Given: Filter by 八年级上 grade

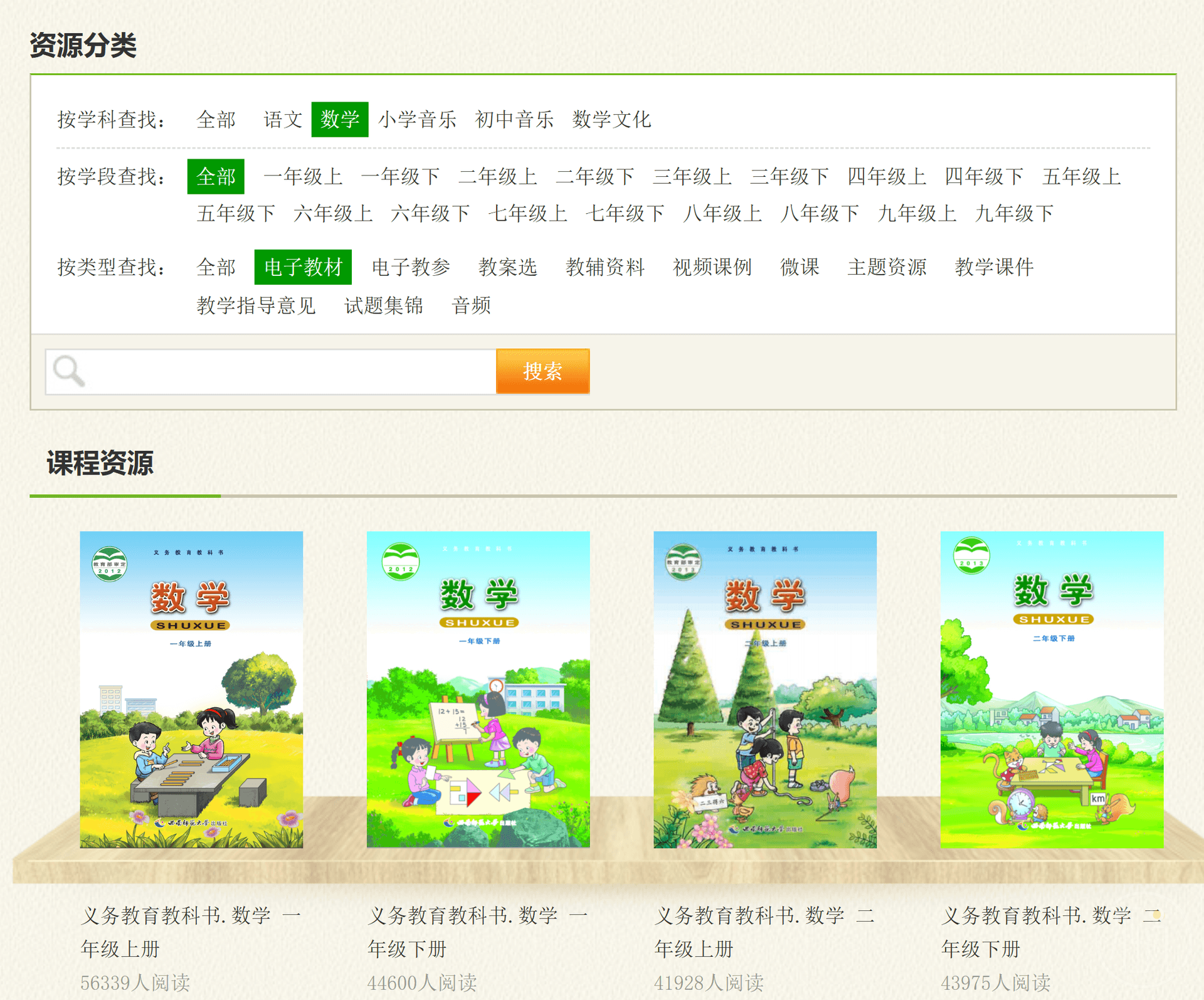Looking at the screenshot, I should click(x=722, y=213).
